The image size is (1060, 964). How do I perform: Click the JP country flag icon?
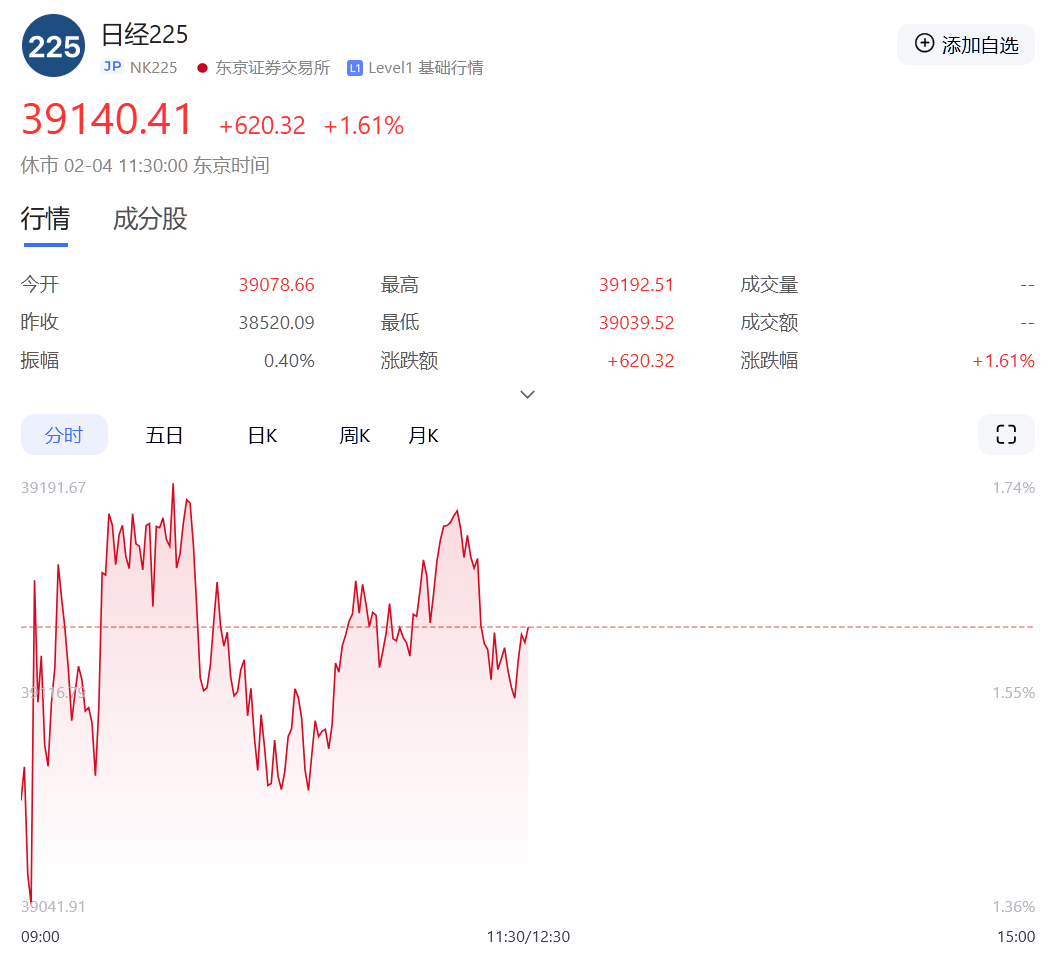pos(110,67)
